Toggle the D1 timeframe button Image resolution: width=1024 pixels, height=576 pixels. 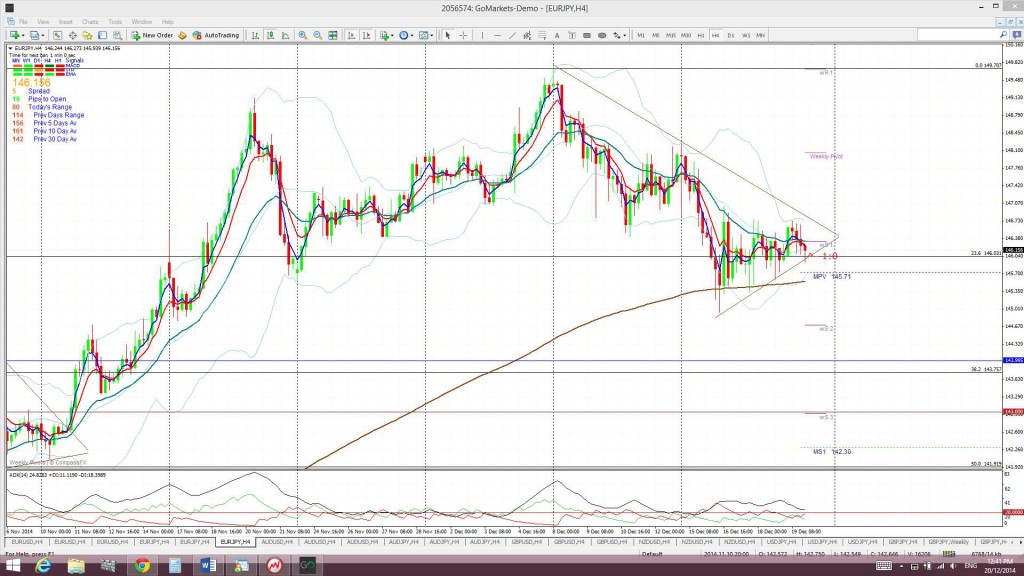[x=731, y=35]
